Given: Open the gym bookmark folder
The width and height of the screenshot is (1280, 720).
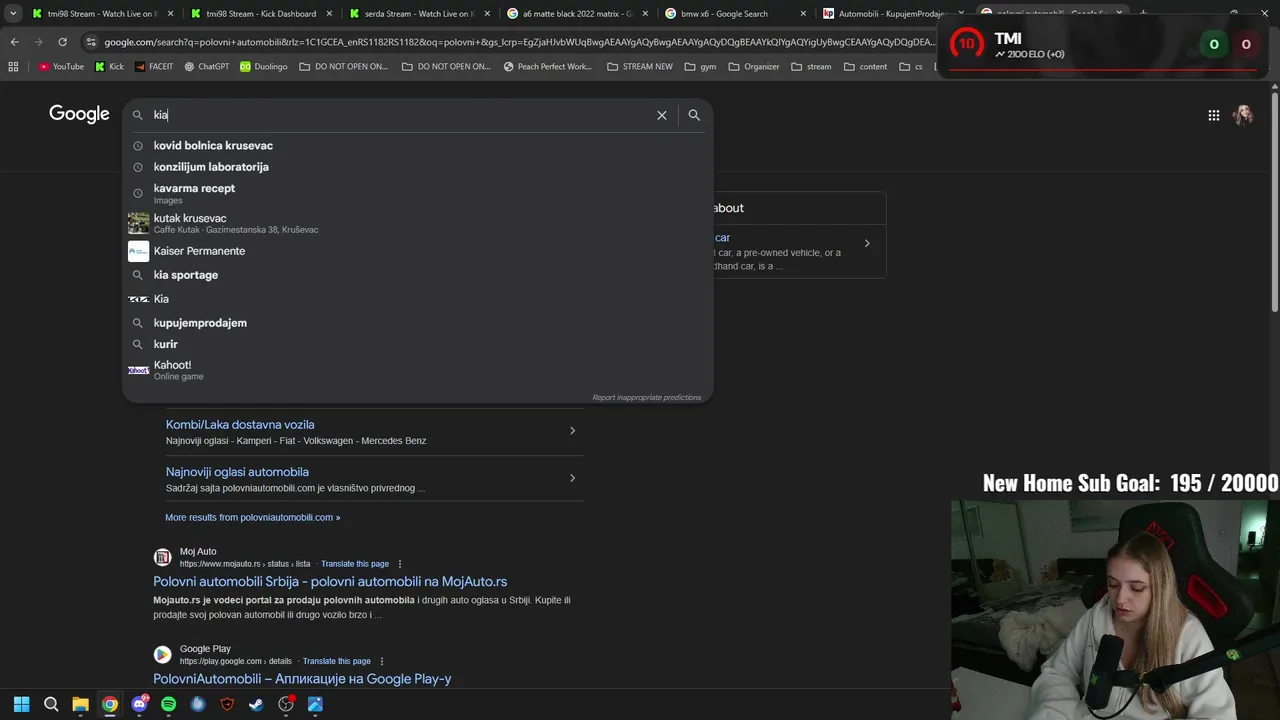Looking at the screenshot, I should 700,67.
